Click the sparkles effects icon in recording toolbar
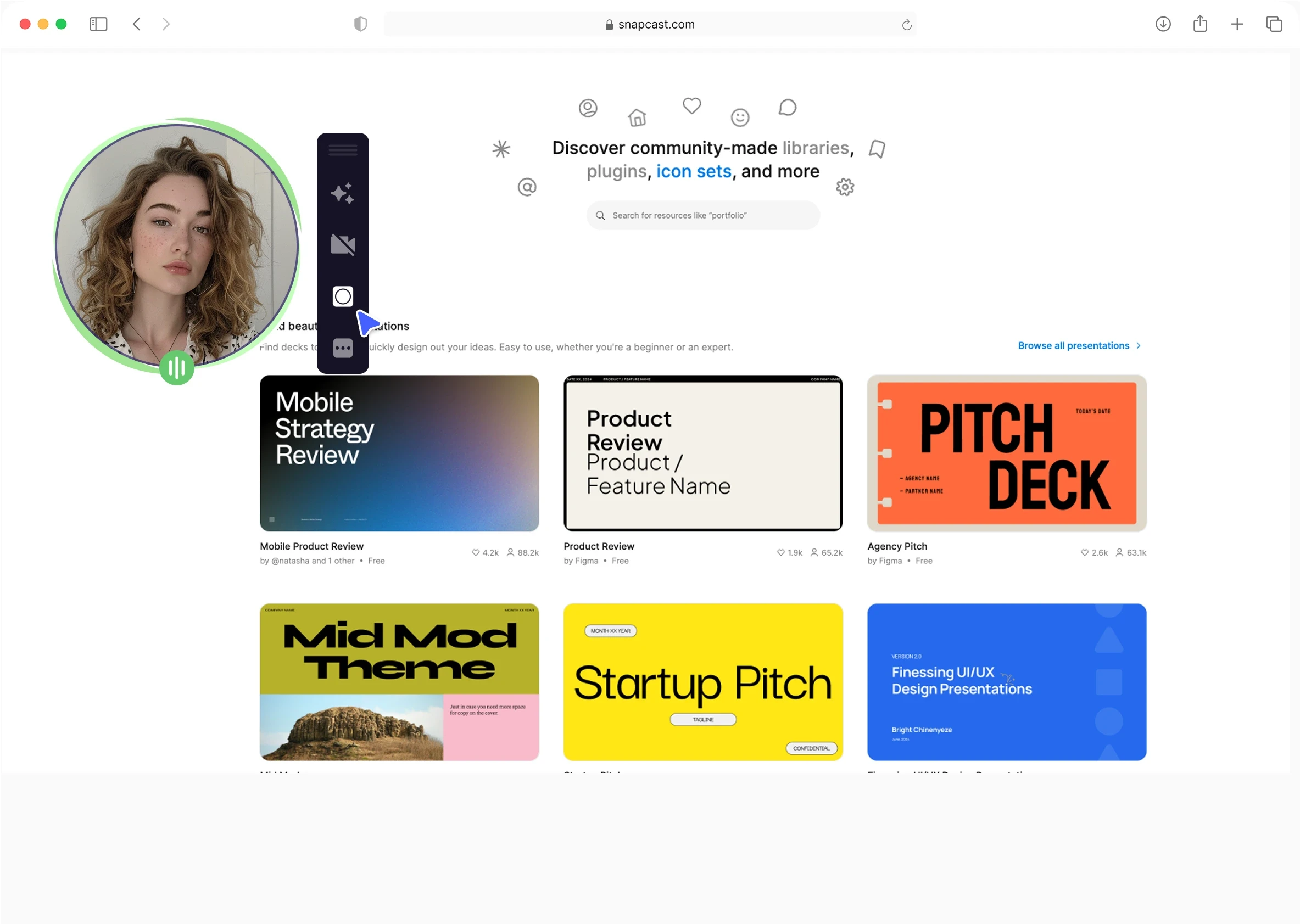The image size is (1300, 924). click(343, 193)
